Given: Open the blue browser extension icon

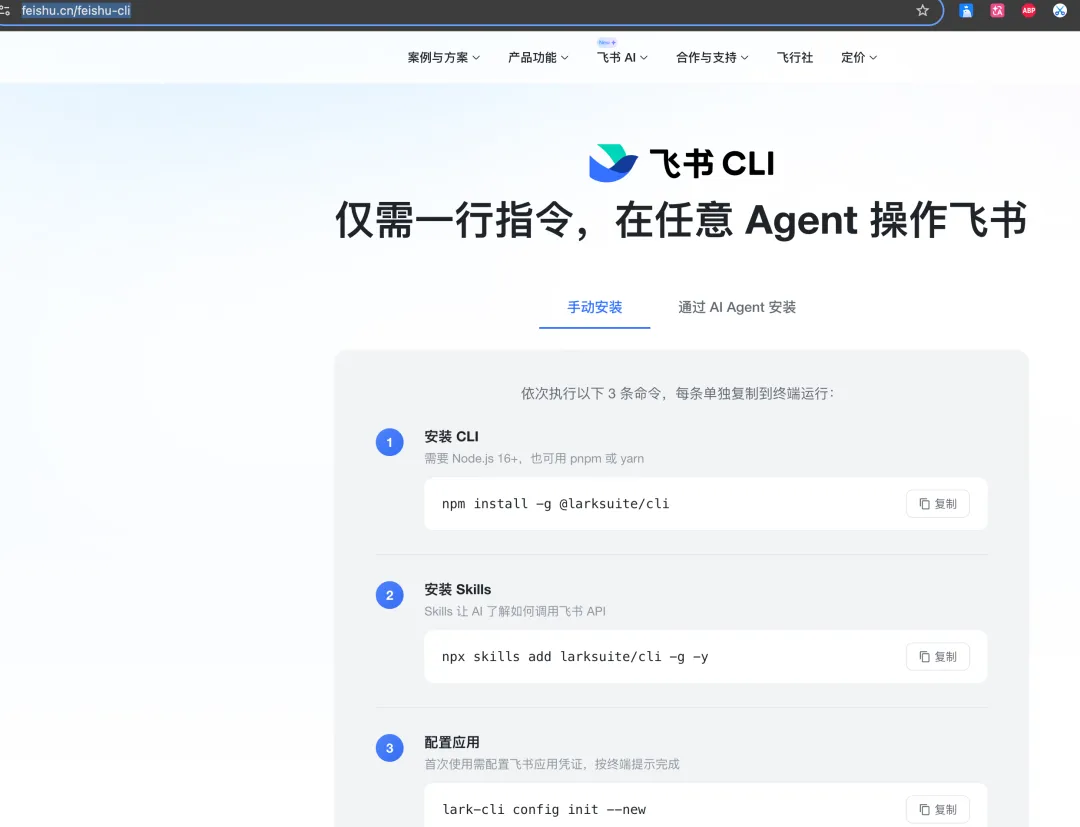Looking at the screenshot, I should click(966, 10).
